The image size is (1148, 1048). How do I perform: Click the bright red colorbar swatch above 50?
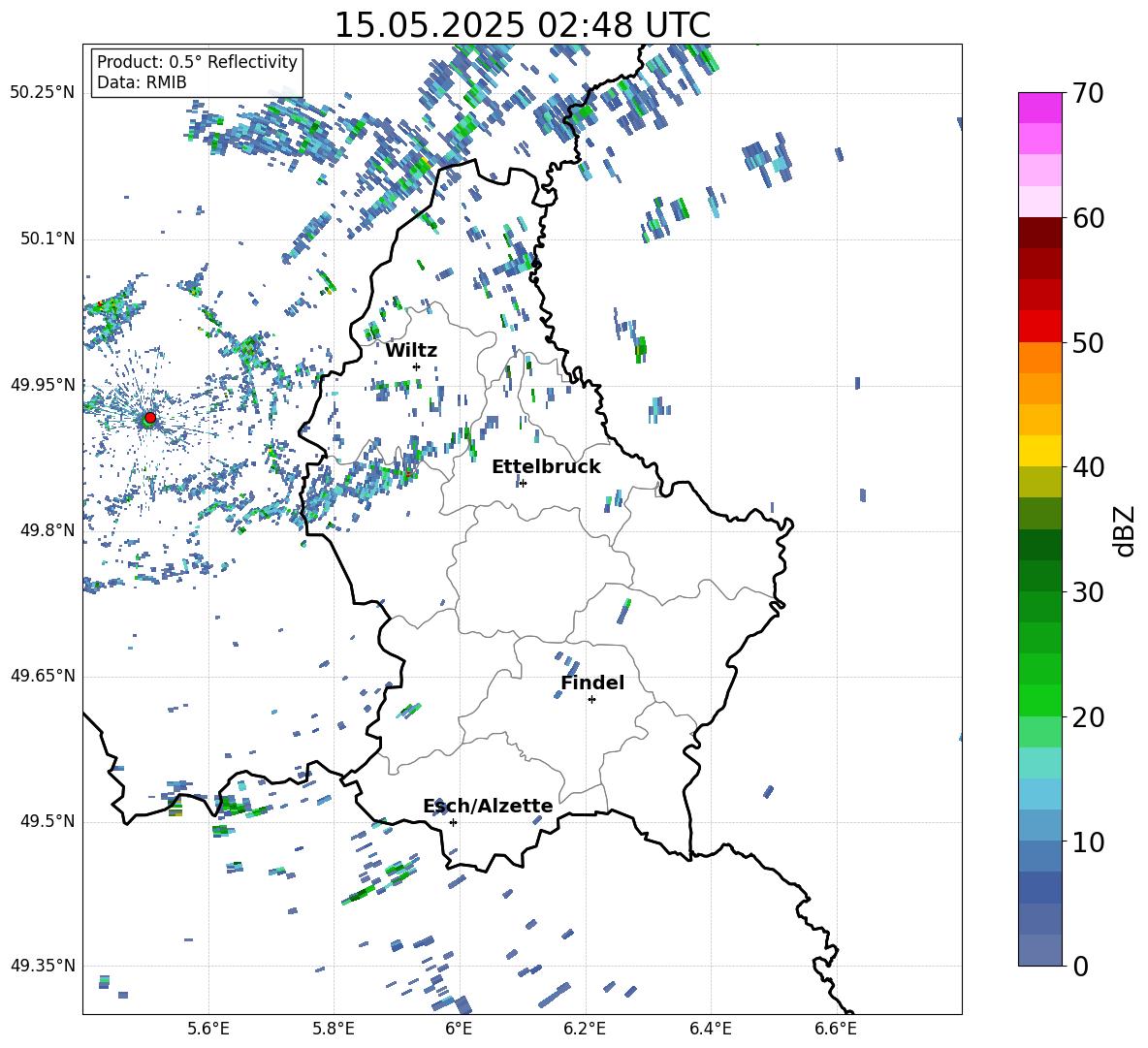(x=1040, y=327)
